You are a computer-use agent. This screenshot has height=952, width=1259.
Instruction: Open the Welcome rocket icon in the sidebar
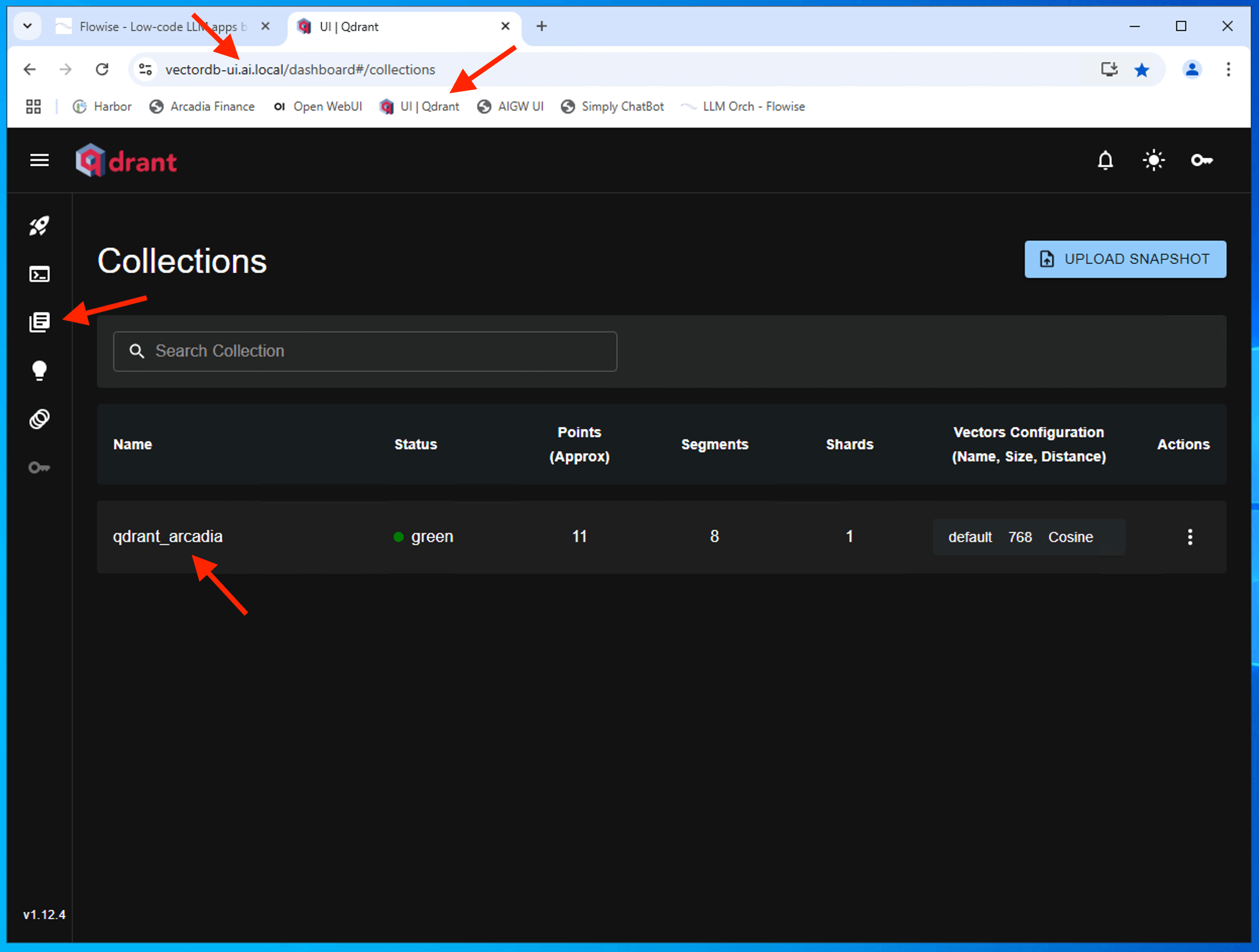coord(39,226)
